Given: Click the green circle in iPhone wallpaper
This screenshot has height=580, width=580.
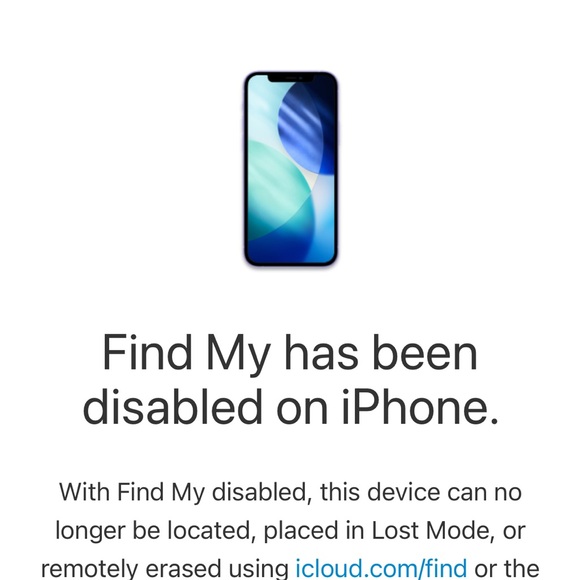Looking at the screenshot, I should tap(276, 189).
